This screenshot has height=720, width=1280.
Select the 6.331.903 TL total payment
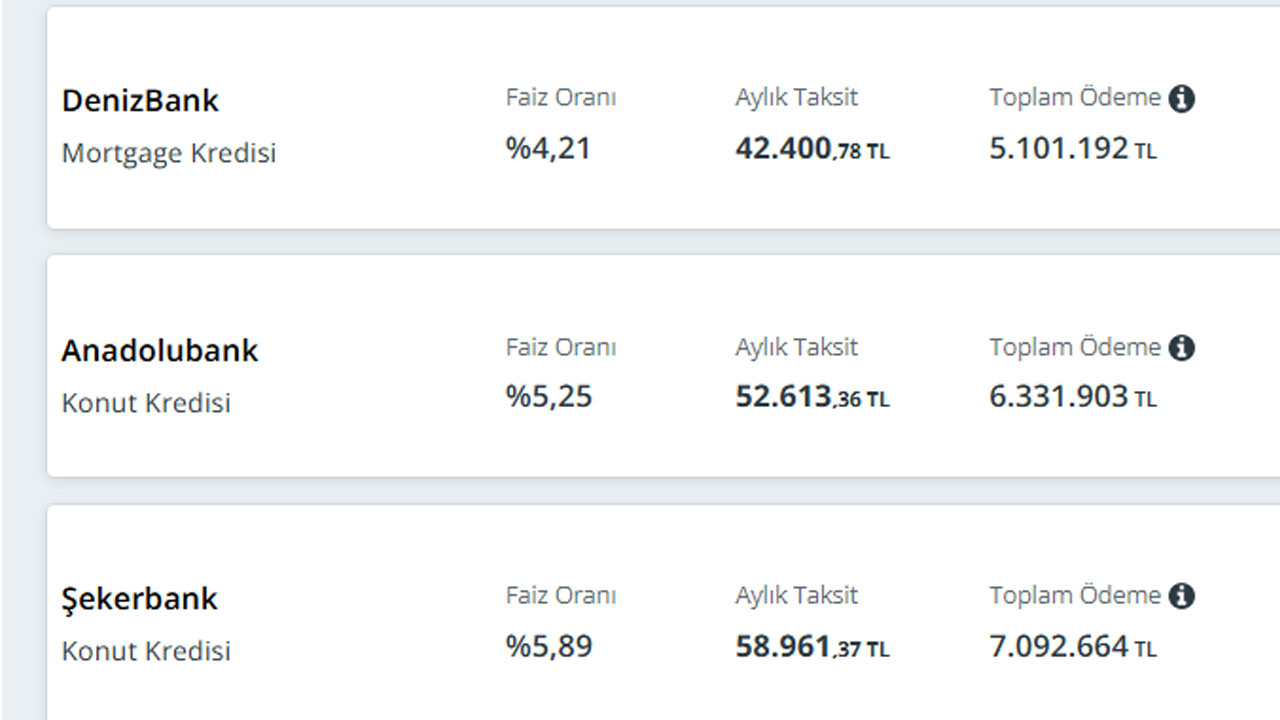click(1072, 398)
